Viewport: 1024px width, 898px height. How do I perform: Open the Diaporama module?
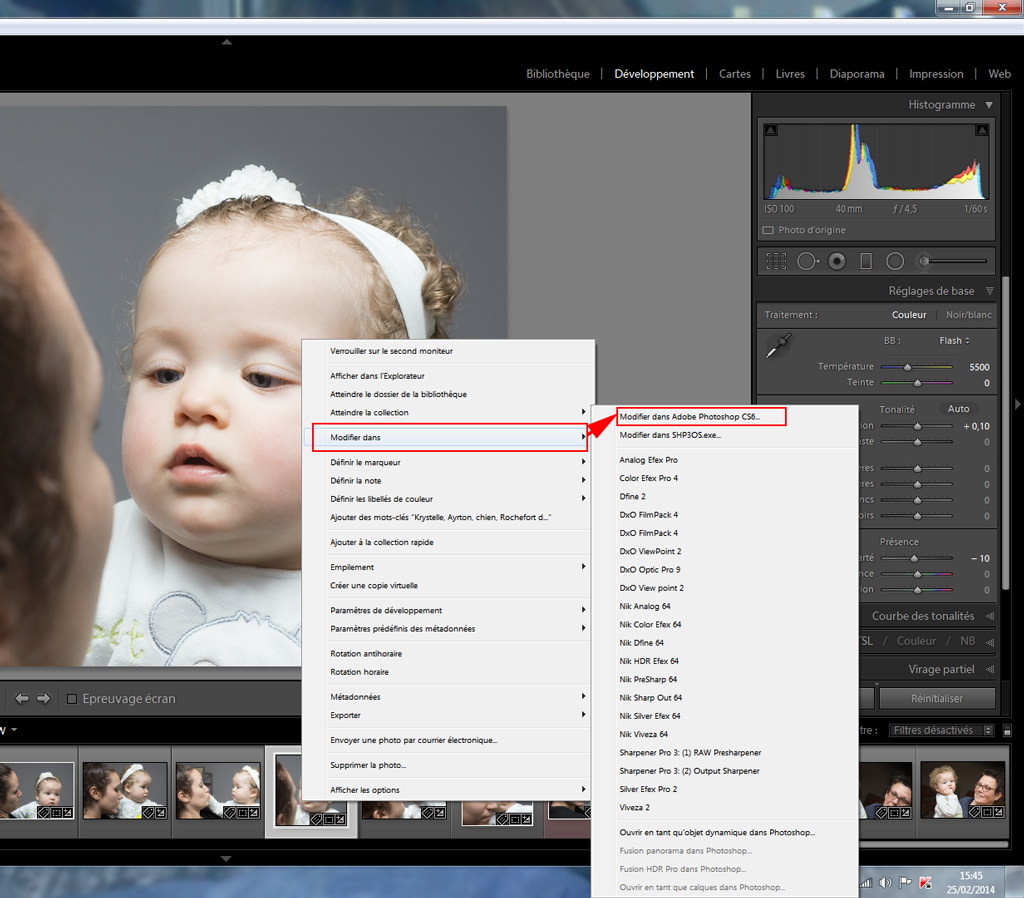pyautogui.click(x=857, y=74)
